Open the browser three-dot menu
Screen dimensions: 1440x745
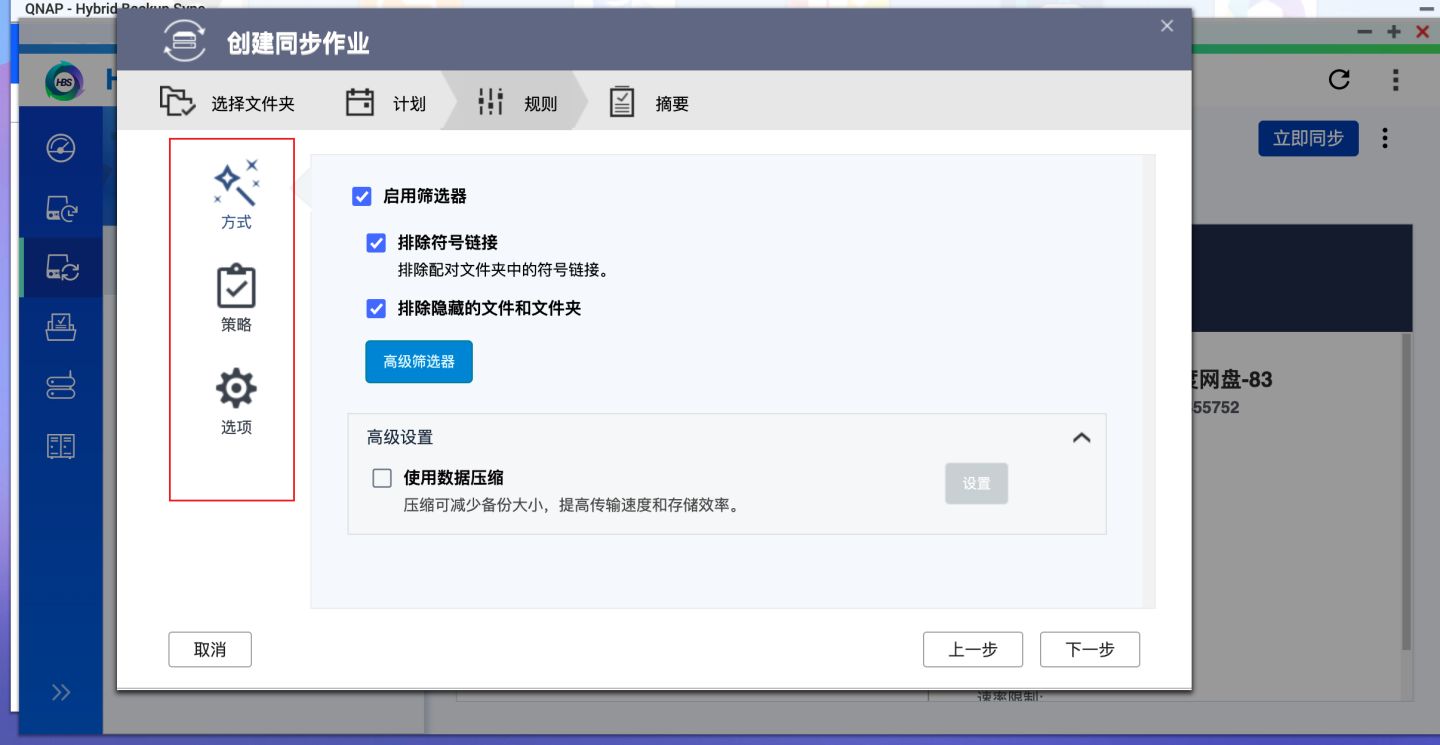(x=1395, y=80)
